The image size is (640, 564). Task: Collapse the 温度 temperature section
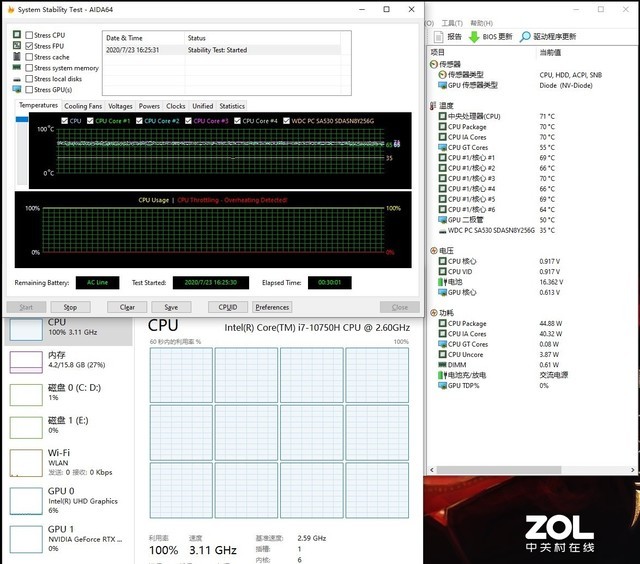coord(433,105)
